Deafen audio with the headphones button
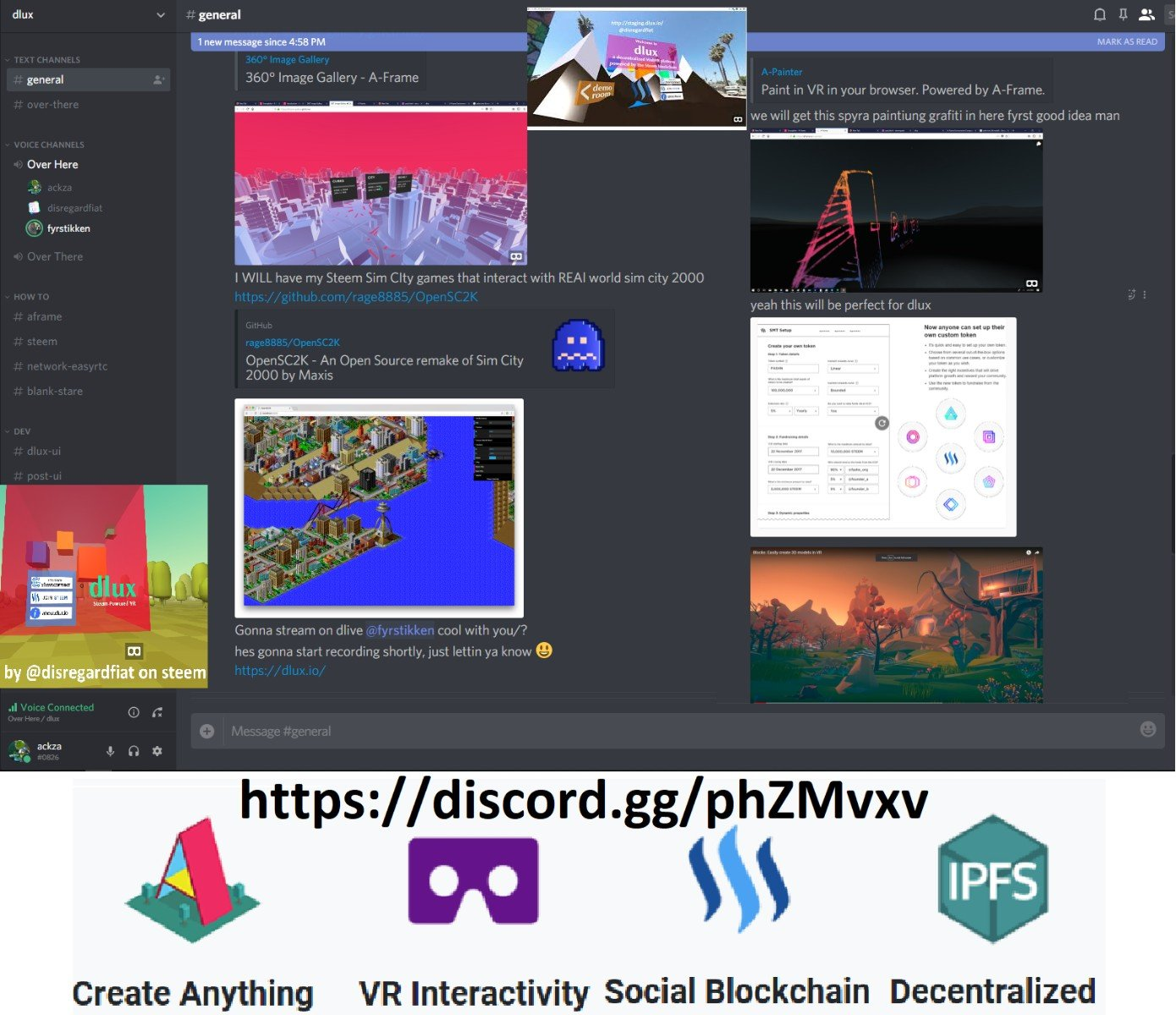Screen dimensions: 1176x1015 (134, 751)
